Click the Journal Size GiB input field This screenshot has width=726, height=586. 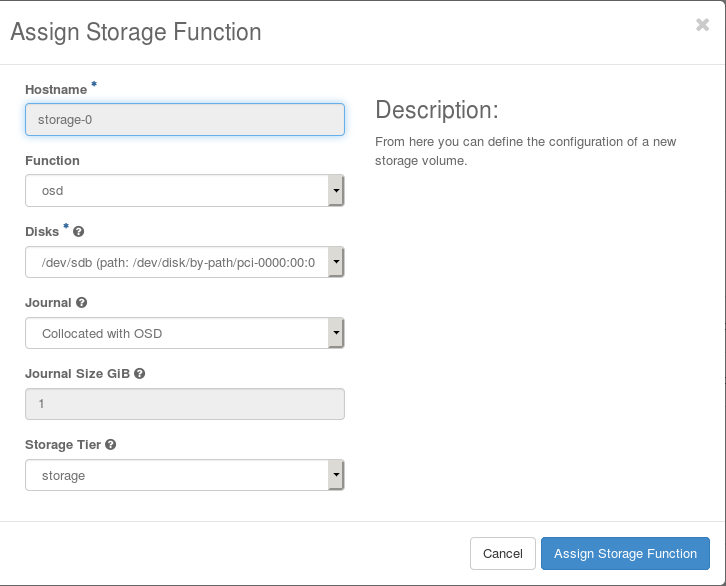coord(184,404)
